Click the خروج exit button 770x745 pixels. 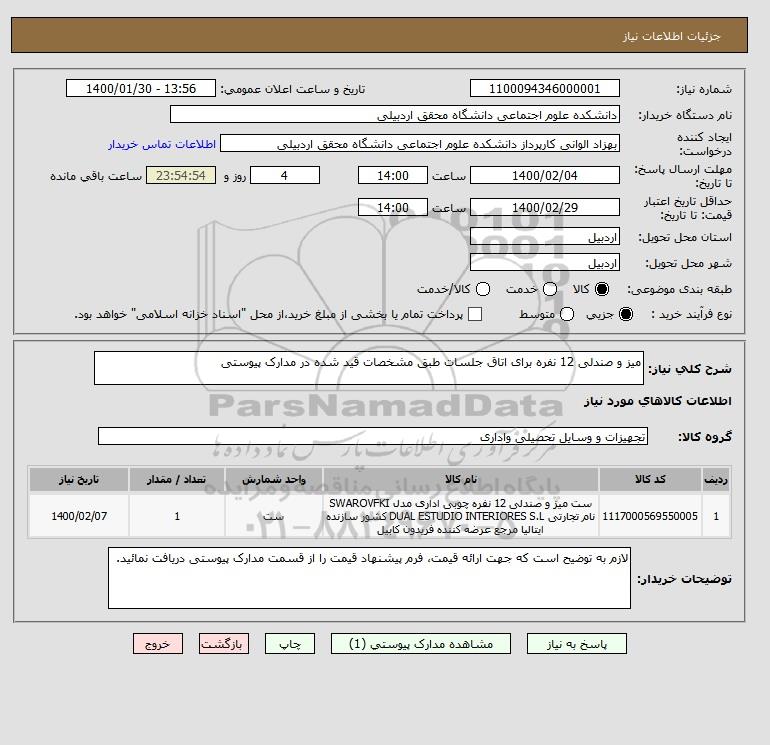pyautogui.click(x=158, y=644)
